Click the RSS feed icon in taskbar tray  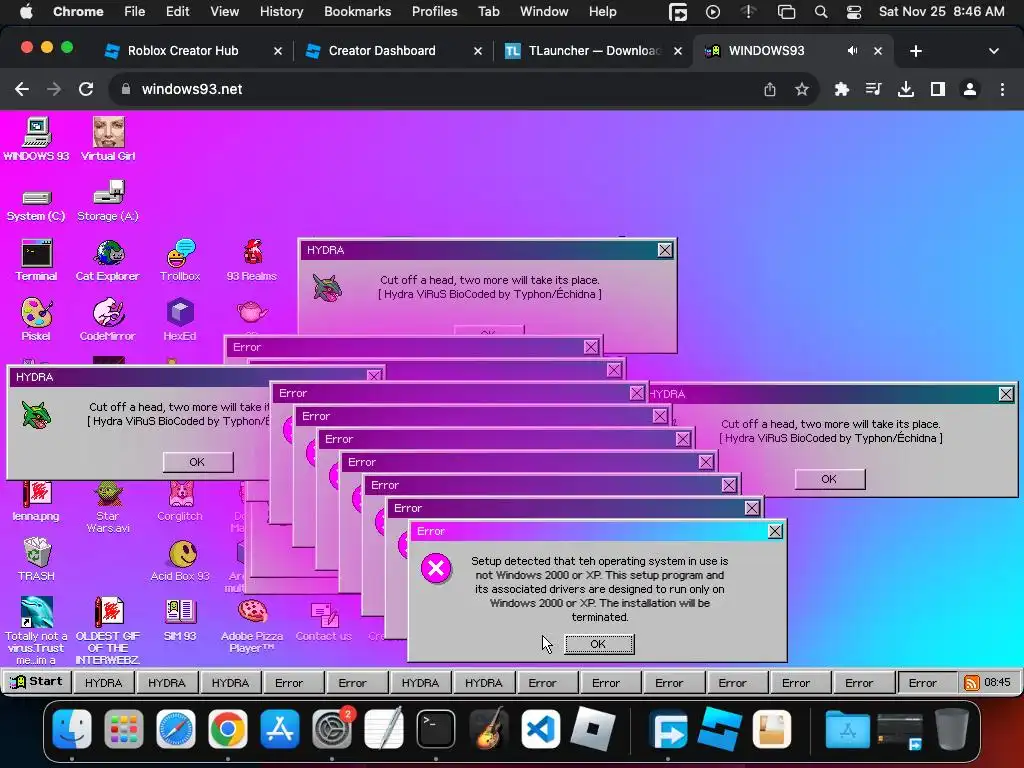[x=972, y=683]
